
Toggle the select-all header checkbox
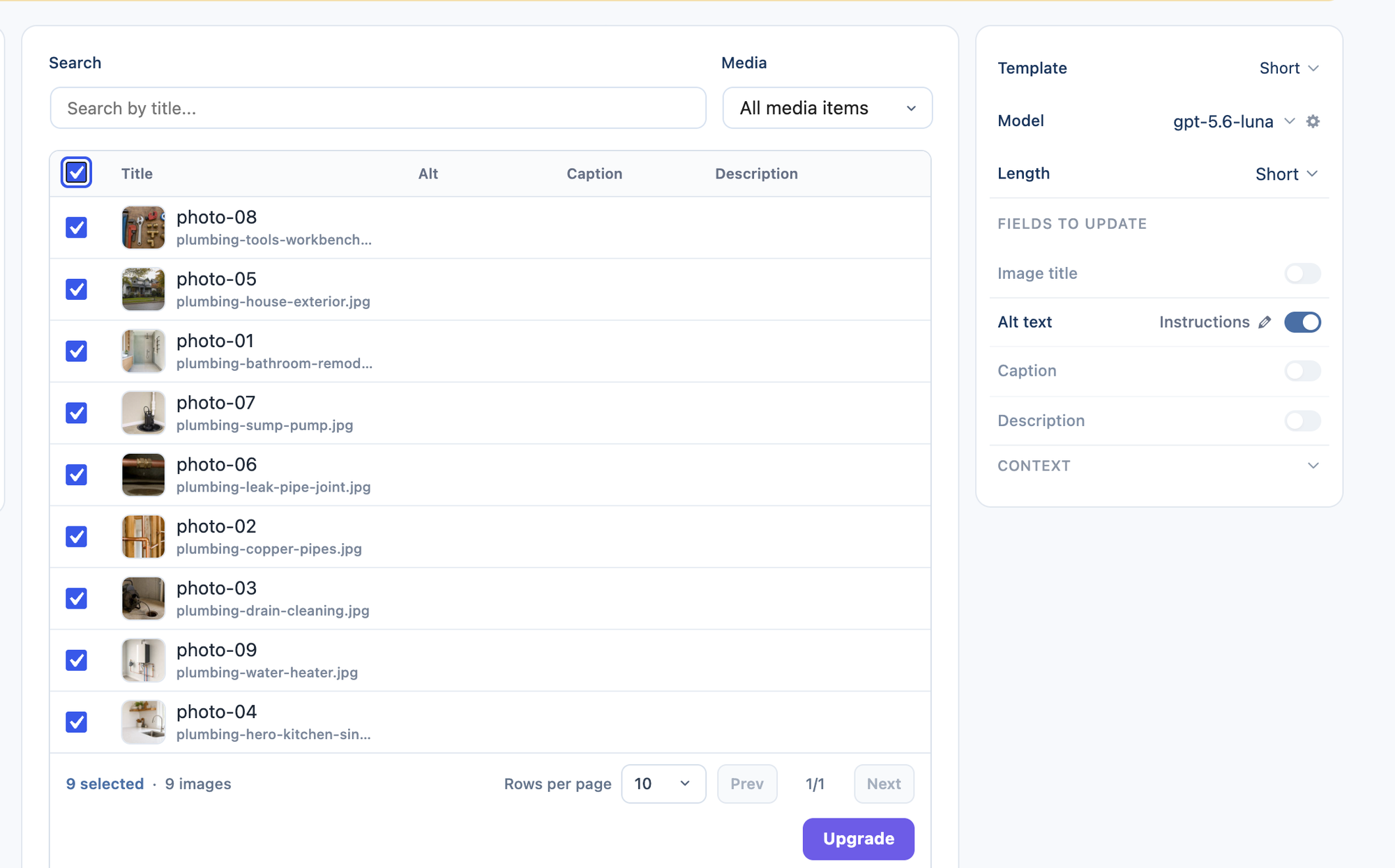click(76, 172)
